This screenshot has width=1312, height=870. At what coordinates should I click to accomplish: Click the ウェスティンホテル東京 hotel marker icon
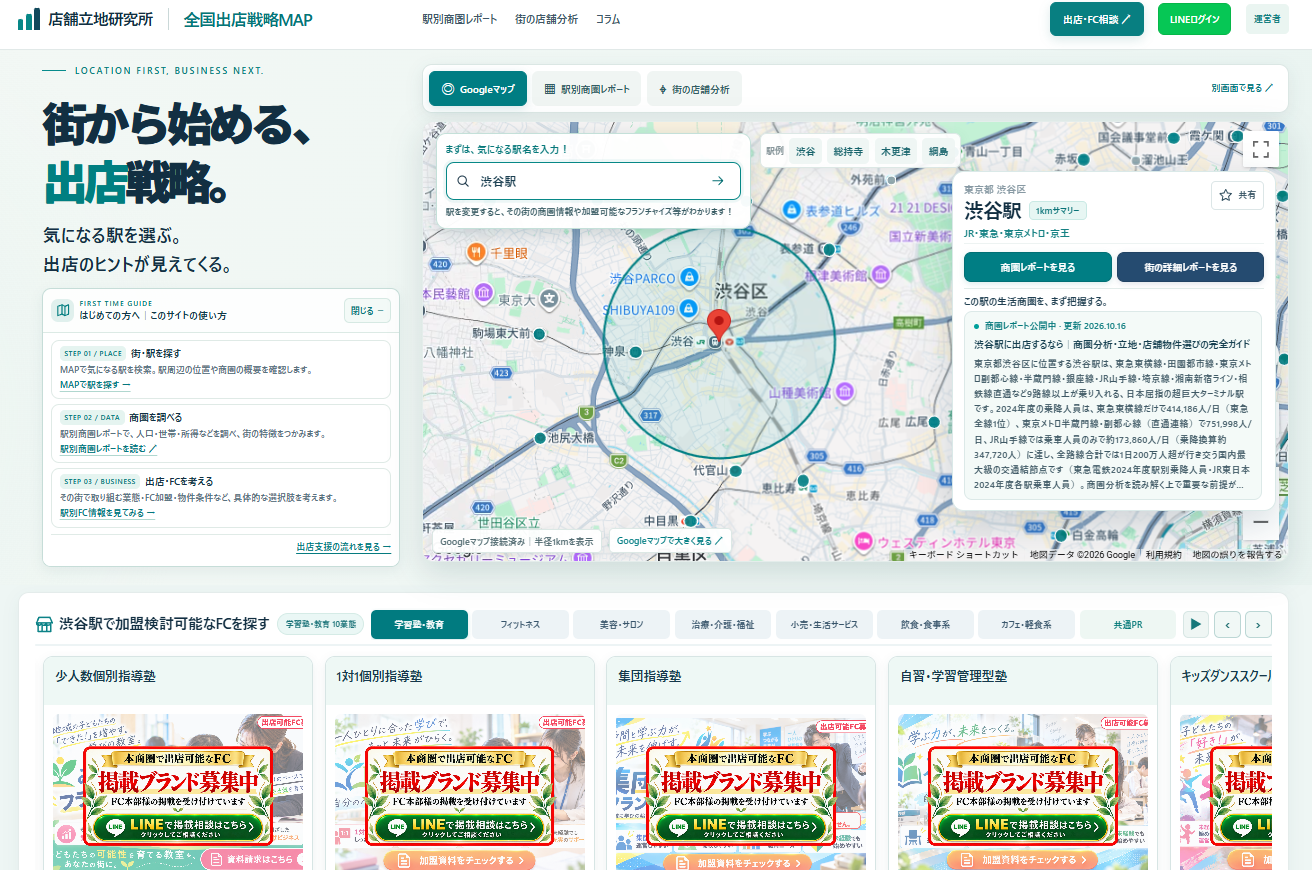(x=863, y=541)
